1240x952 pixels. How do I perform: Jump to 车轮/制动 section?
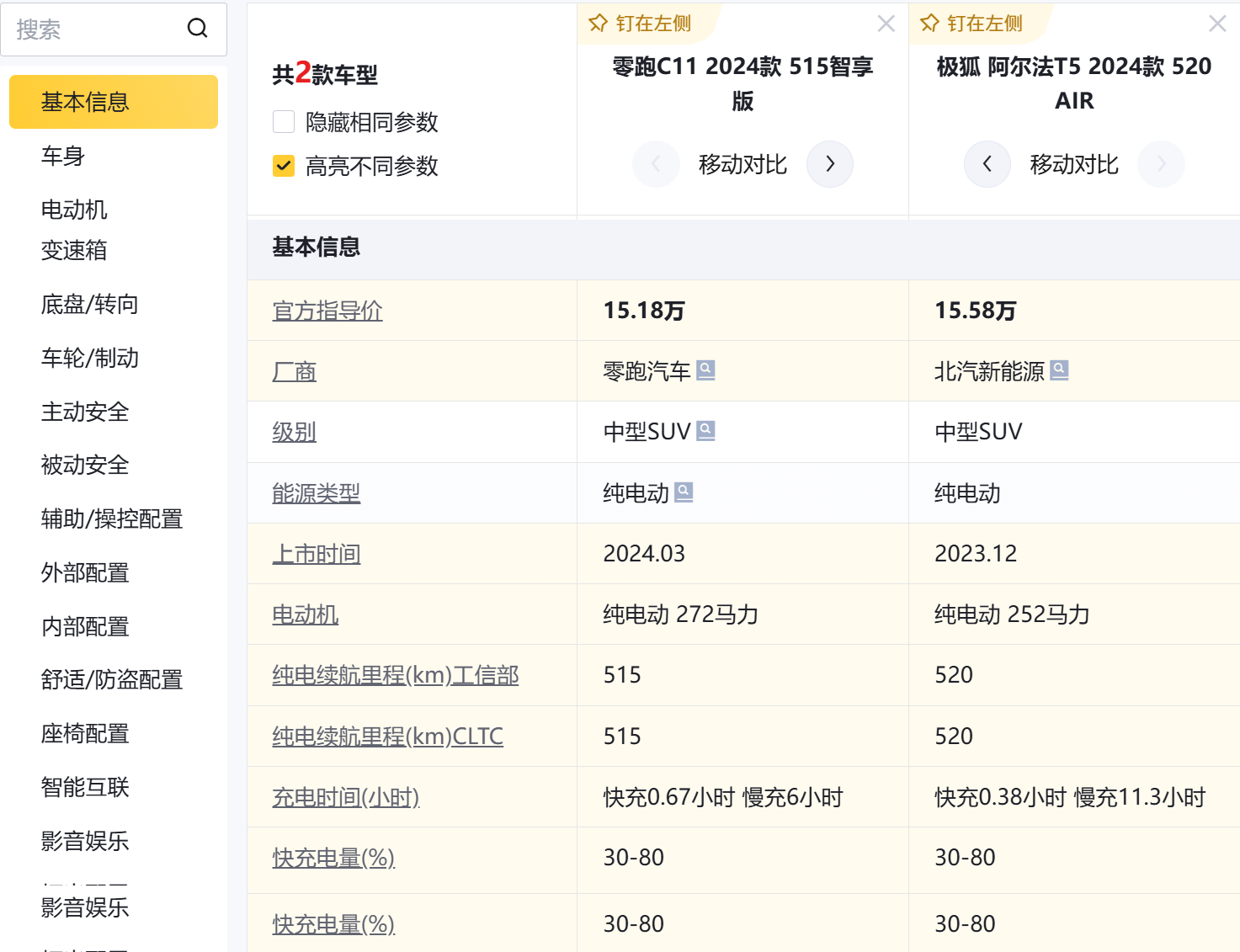click(x=90, y=358)
